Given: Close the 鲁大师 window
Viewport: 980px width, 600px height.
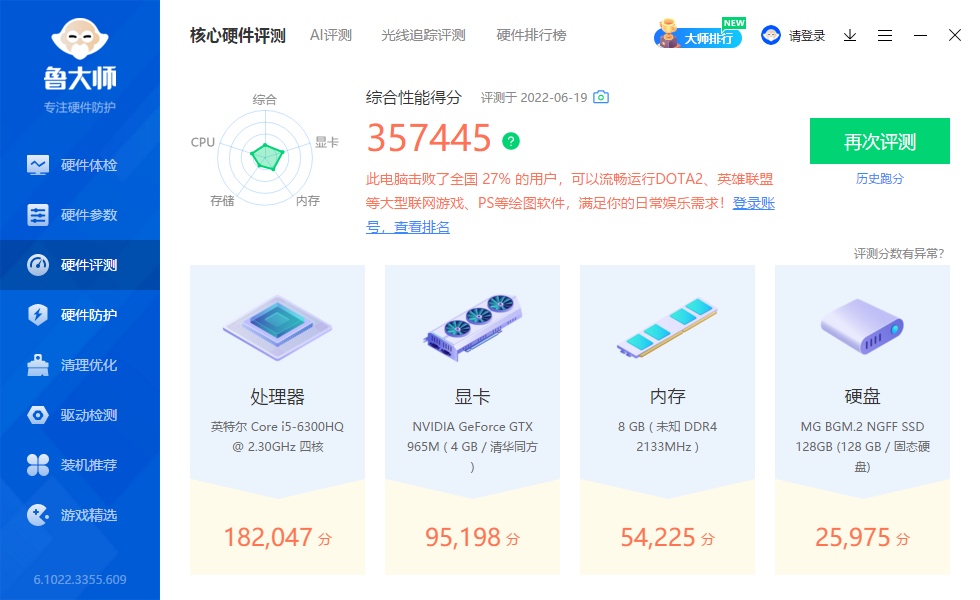Looking at the screenshot, I should [x=954, y=35].
